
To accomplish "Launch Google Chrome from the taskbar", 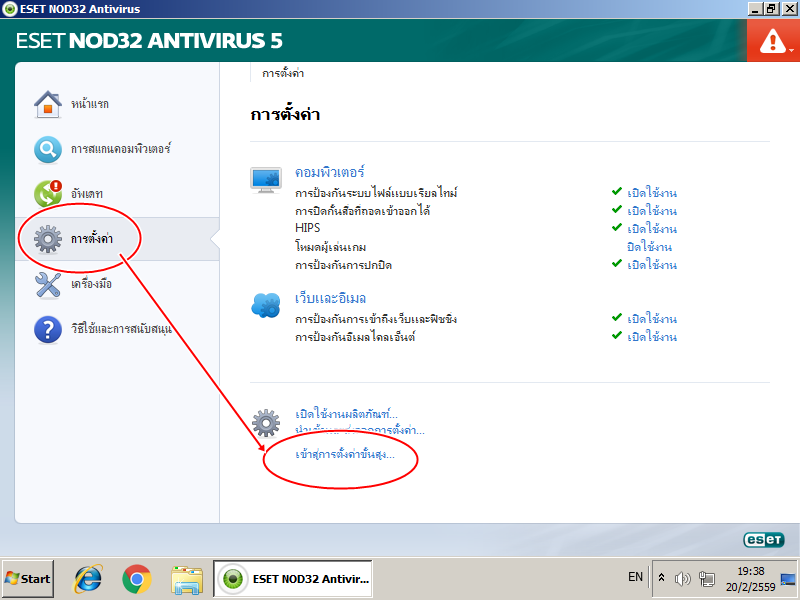I will [x=136, y=579].
